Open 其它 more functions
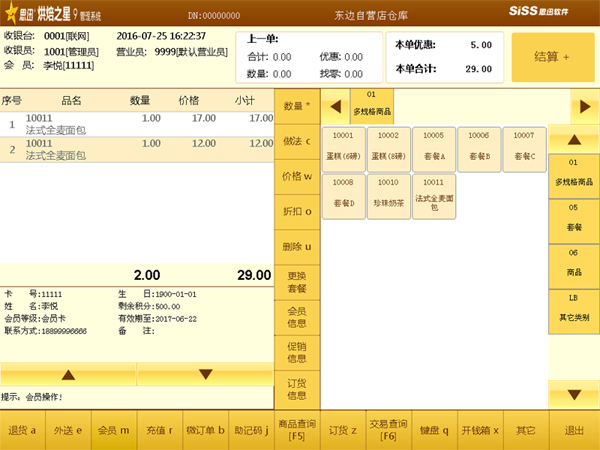The image size is (600, 450). click(526, 430)
